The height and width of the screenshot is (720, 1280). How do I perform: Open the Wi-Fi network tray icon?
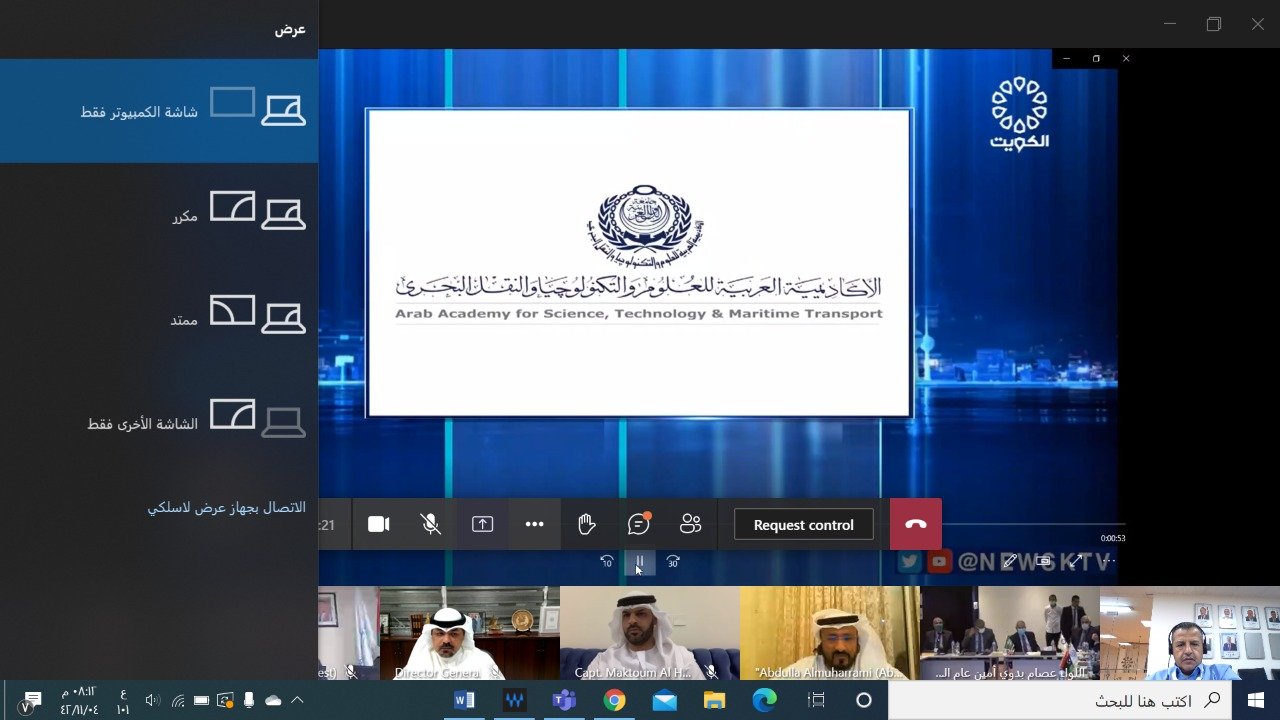click(178, 701)
